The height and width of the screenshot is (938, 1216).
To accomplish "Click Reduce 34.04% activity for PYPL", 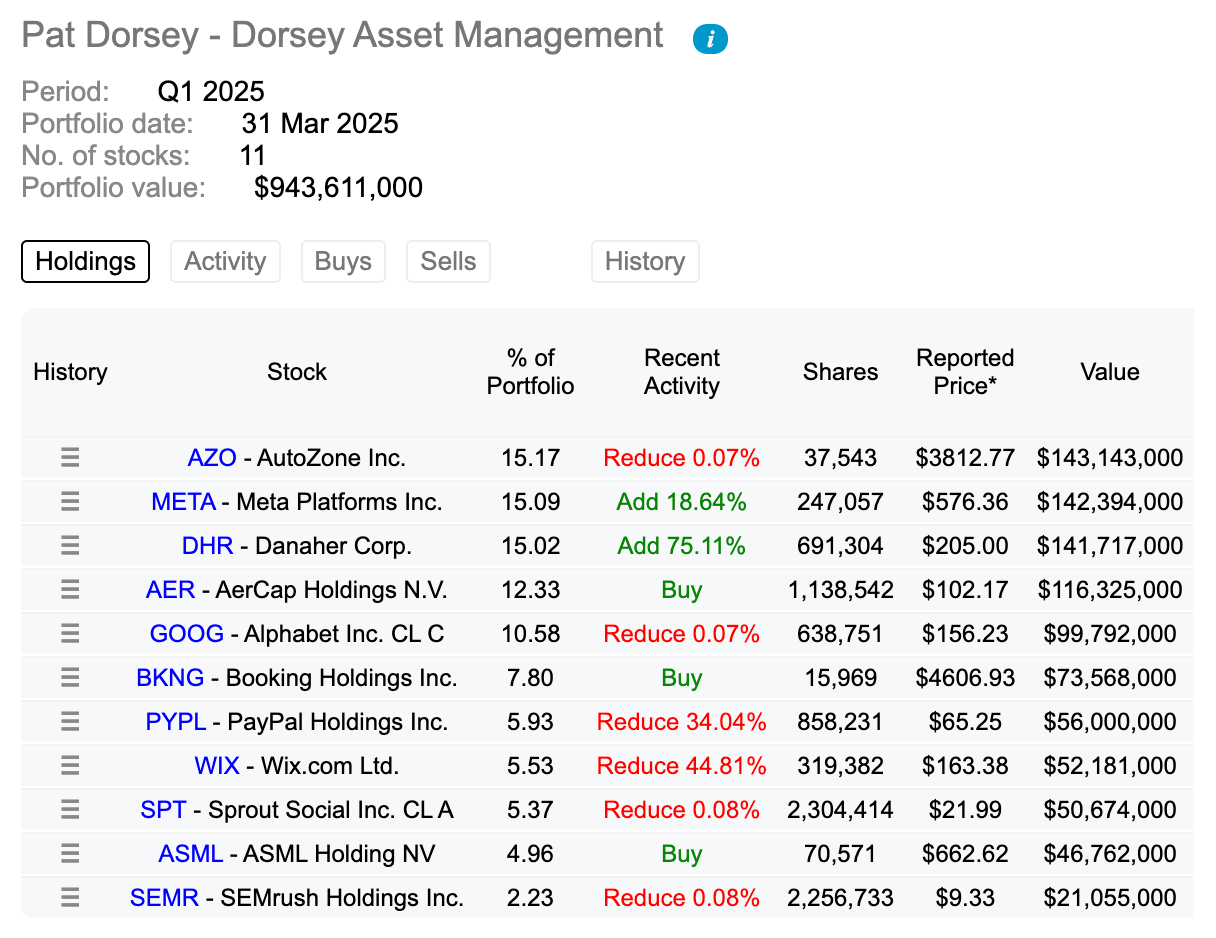I will pos(682,722).
